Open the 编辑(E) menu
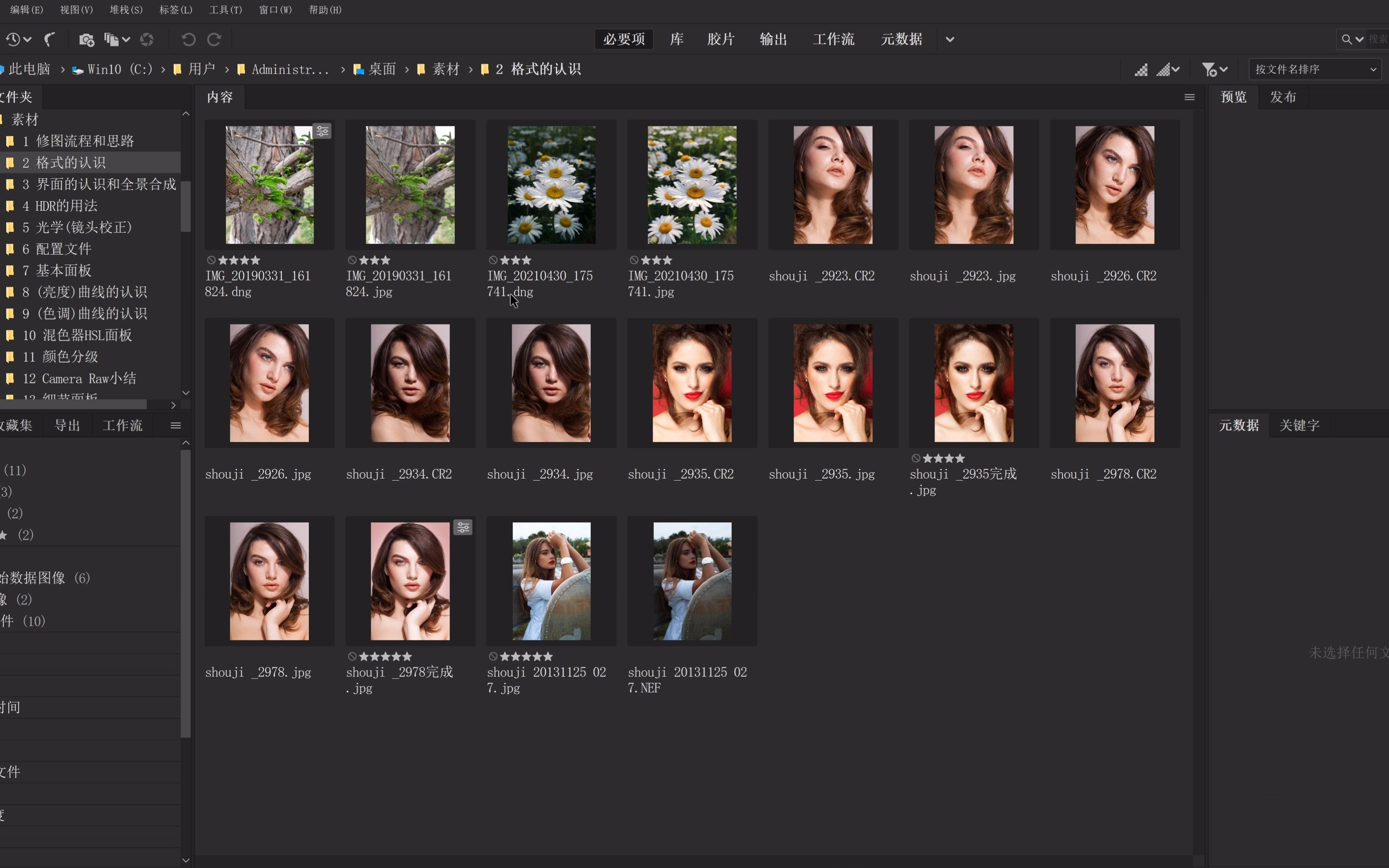This screenshot has width=1389, height=868. click(x=26, y=10)
